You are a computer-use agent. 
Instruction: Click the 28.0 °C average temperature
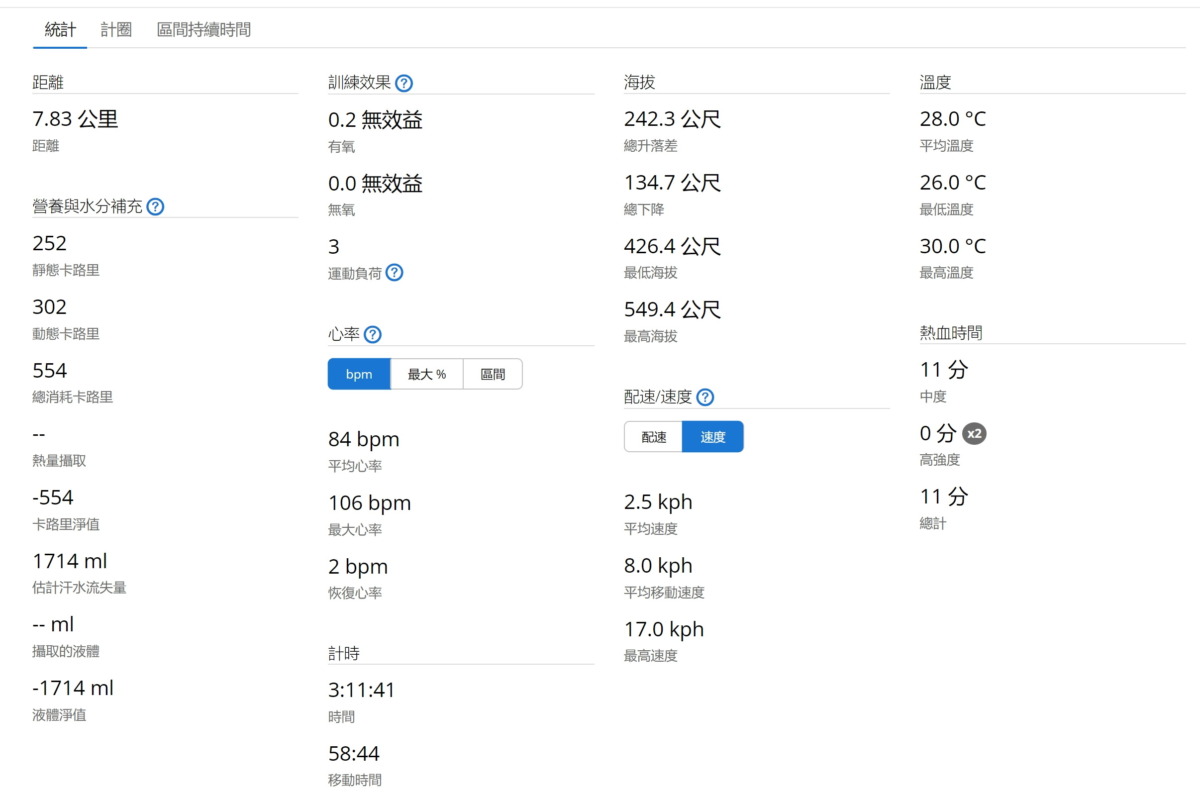952,120
